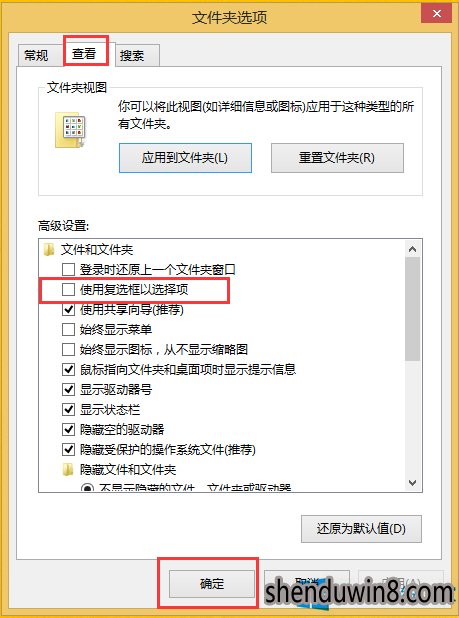459x618 pixels.
Task: Disable 隐藏受保护的操作系统文件(推荐)
Action: [69, 449]
